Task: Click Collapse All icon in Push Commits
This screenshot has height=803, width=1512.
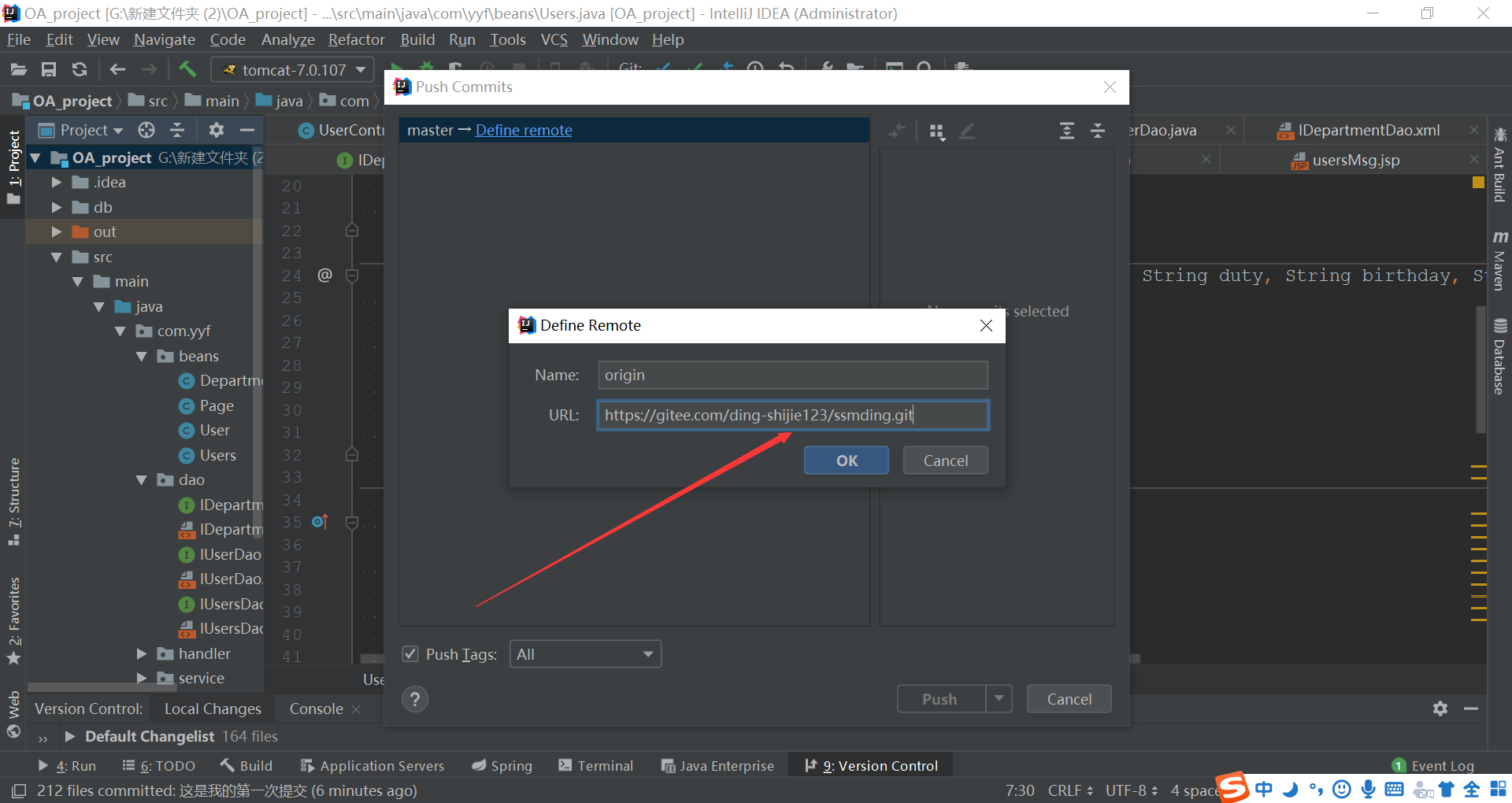Action: coord(1098,131)
